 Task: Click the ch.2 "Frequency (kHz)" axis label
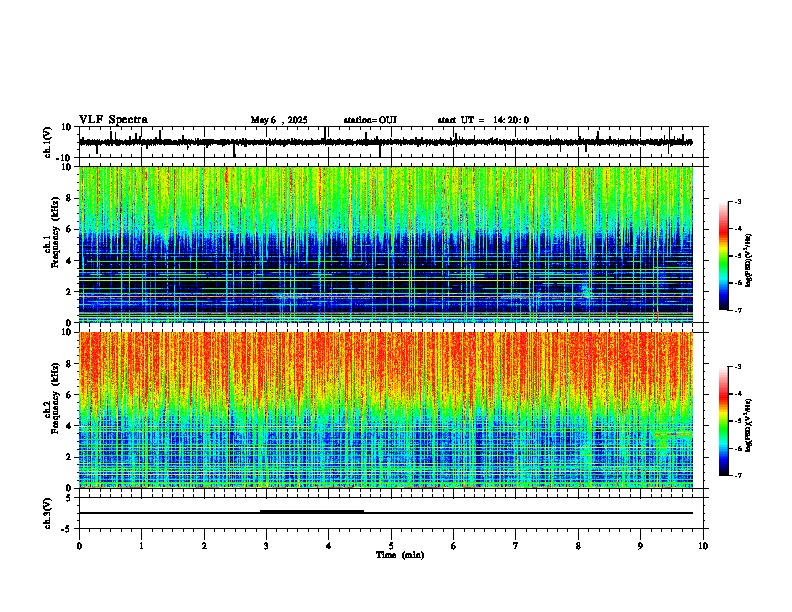coord(56,398)
